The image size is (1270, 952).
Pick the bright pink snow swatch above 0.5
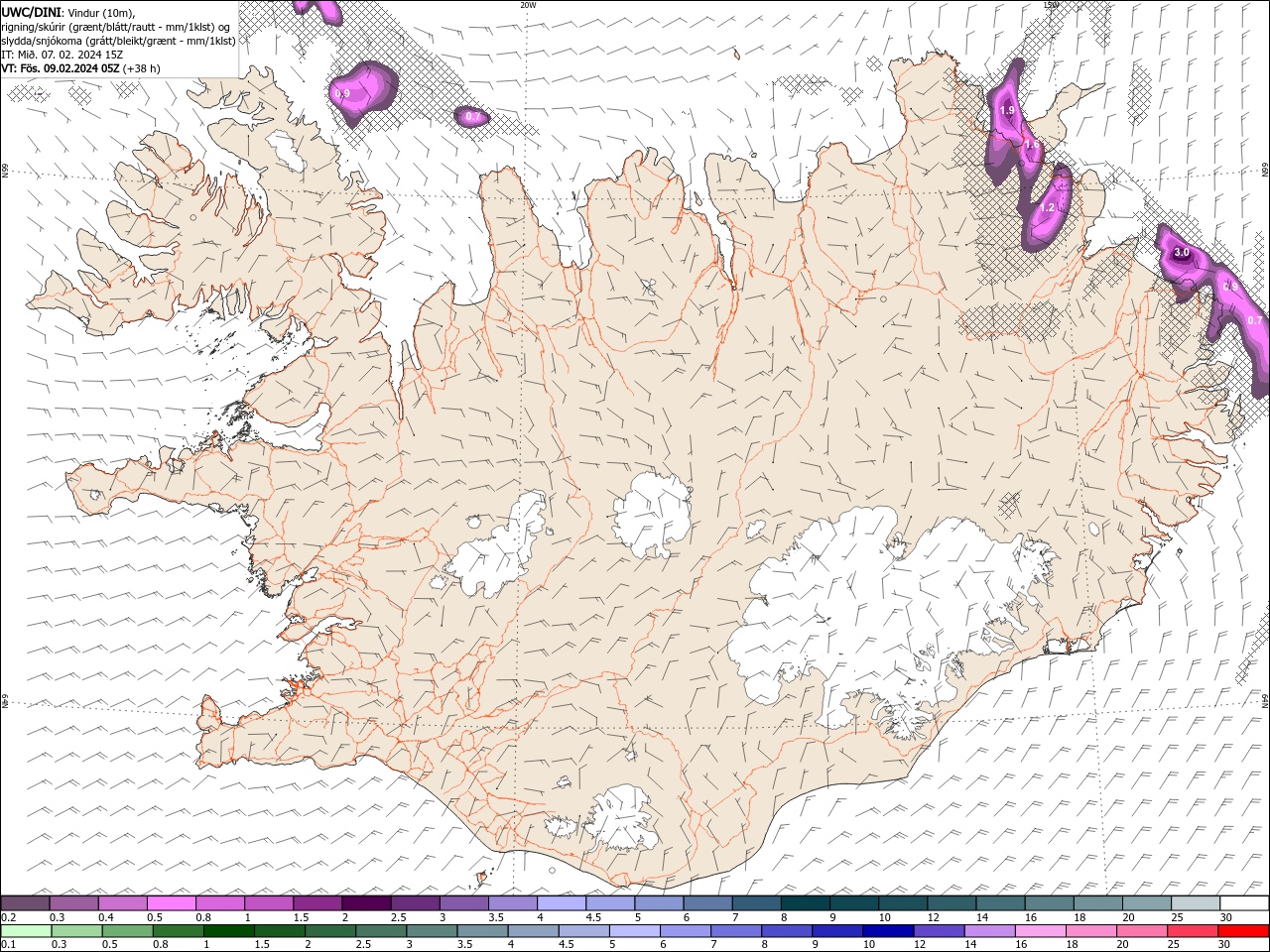(x=171, y=903)
